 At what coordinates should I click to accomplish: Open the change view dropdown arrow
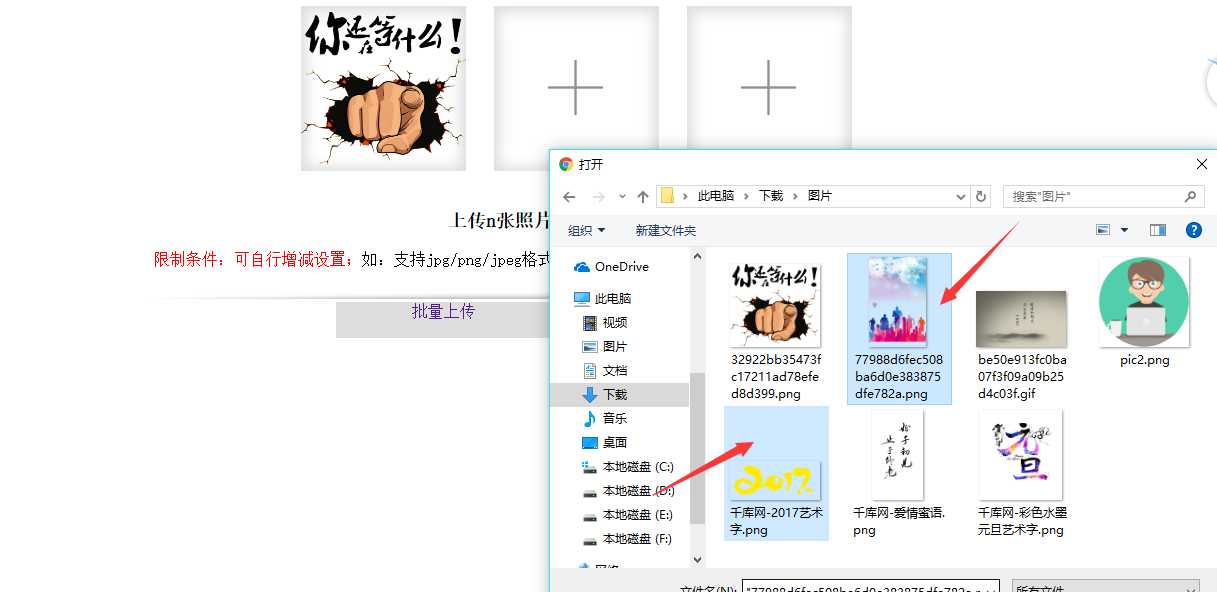coord(1123,230)
